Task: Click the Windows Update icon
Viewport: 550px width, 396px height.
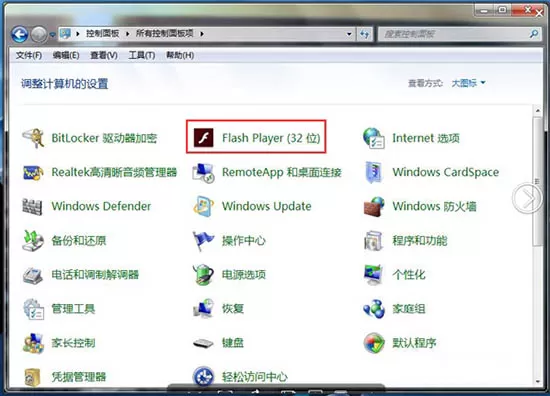Action: click(203, 206)
